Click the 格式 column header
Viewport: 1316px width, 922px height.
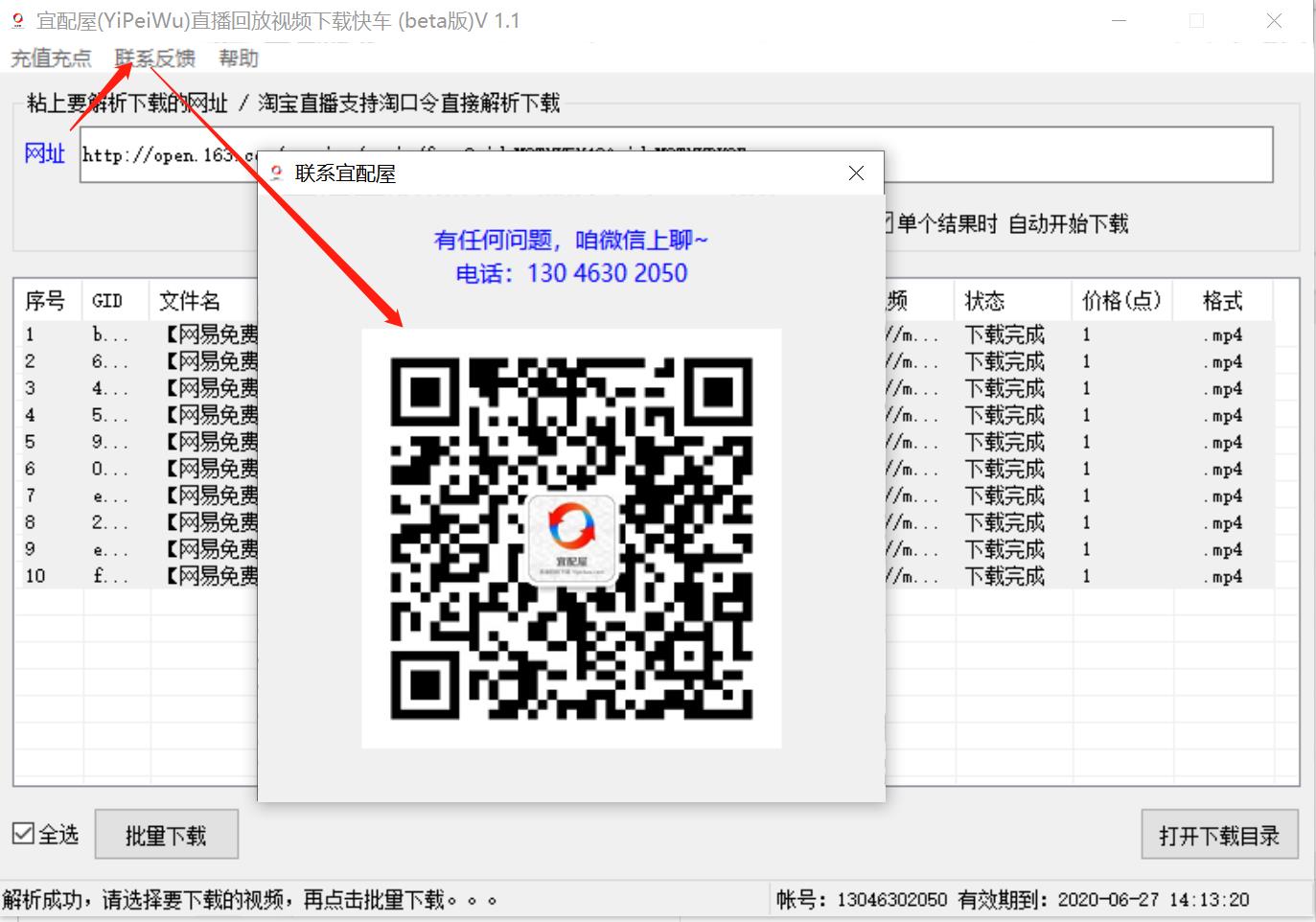click(x=1223, y=301)
